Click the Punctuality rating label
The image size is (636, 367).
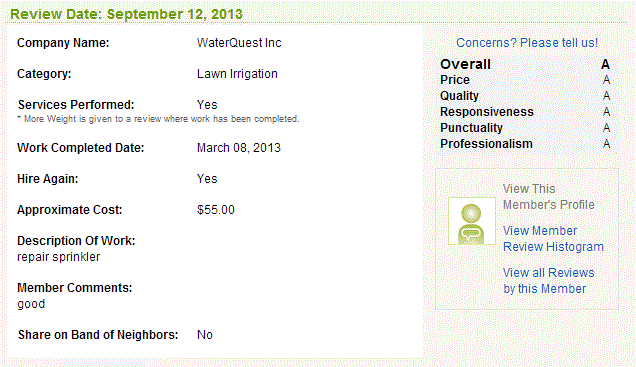(471, 128)
